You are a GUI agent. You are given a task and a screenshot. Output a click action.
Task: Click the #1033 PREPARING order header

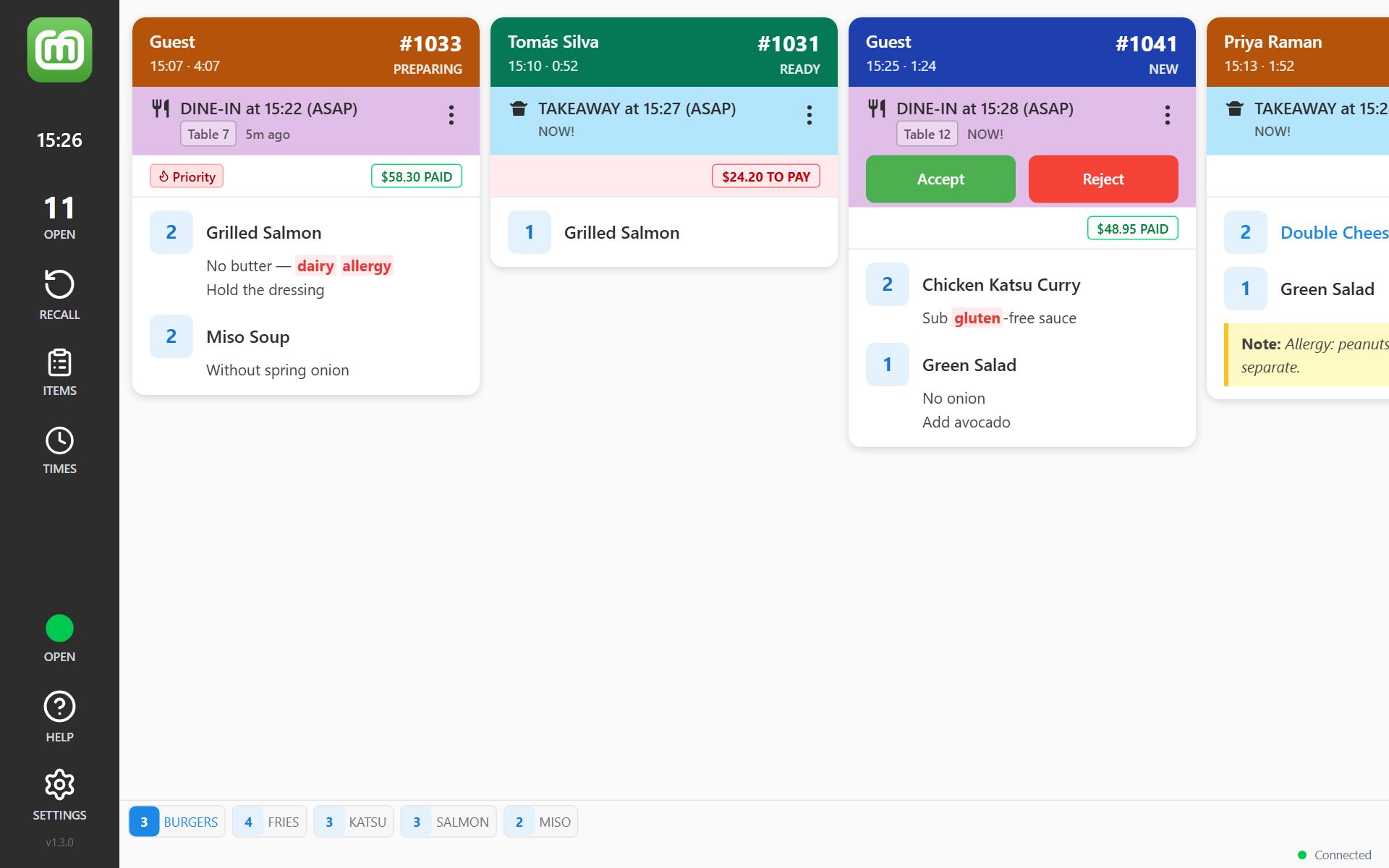(x=306, y=52)
